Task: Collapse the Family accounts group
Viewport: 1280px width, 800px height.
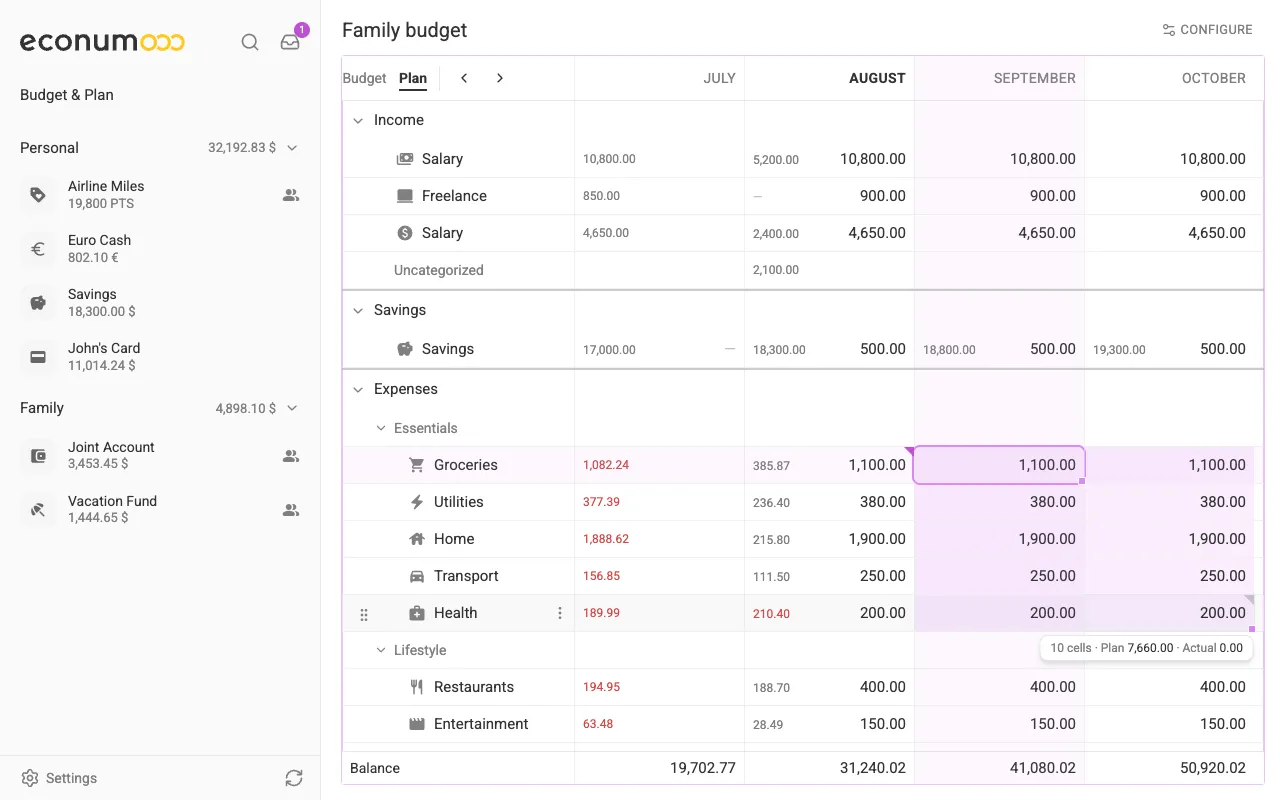Action: 292,408
